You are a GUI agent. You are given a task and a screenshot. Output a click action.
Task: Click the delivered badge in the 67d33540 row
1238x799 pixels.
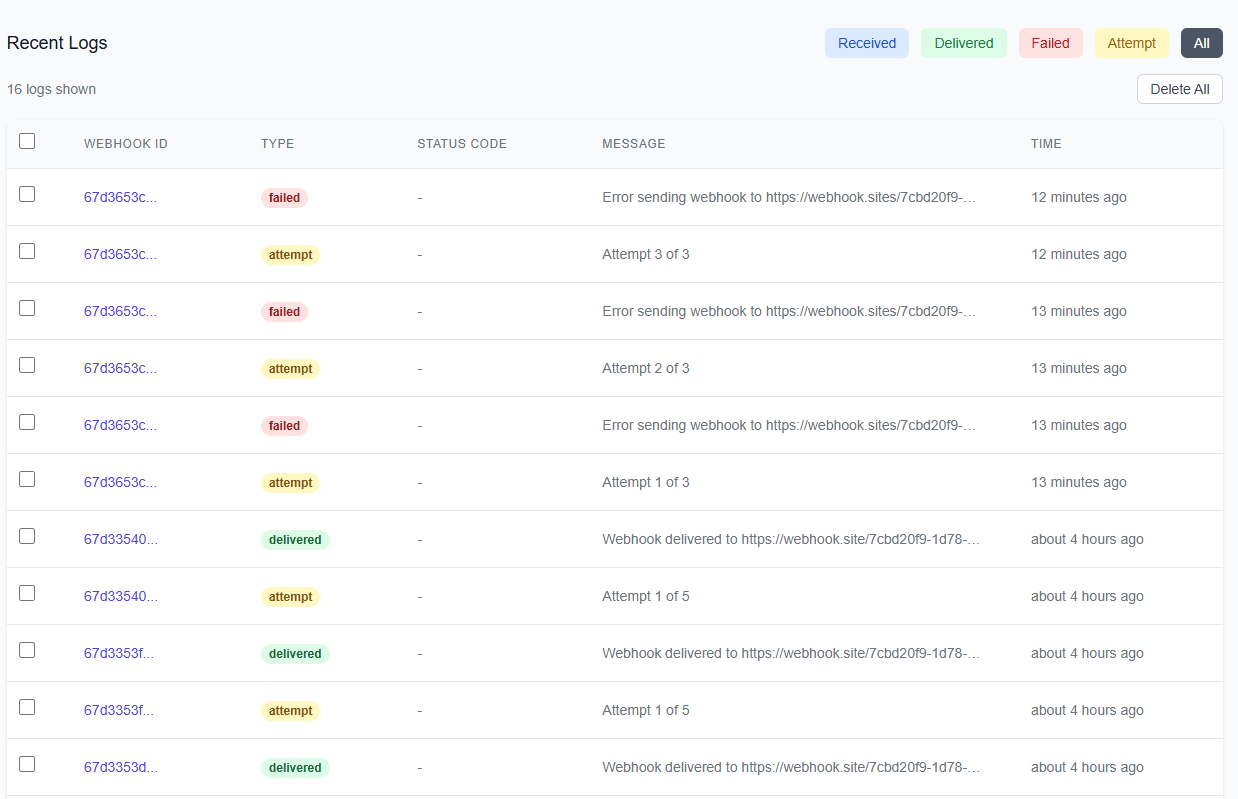coord(295,540)
